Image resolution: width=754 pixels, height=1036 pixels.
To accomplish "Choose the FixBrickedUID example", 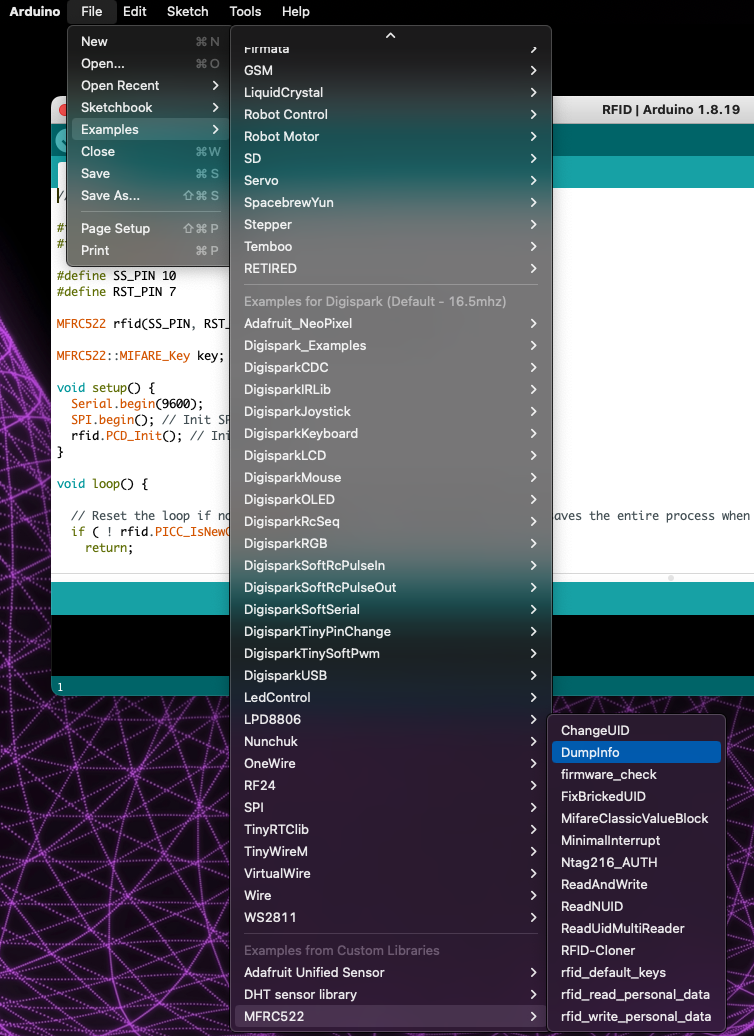I will click(636, 796).
